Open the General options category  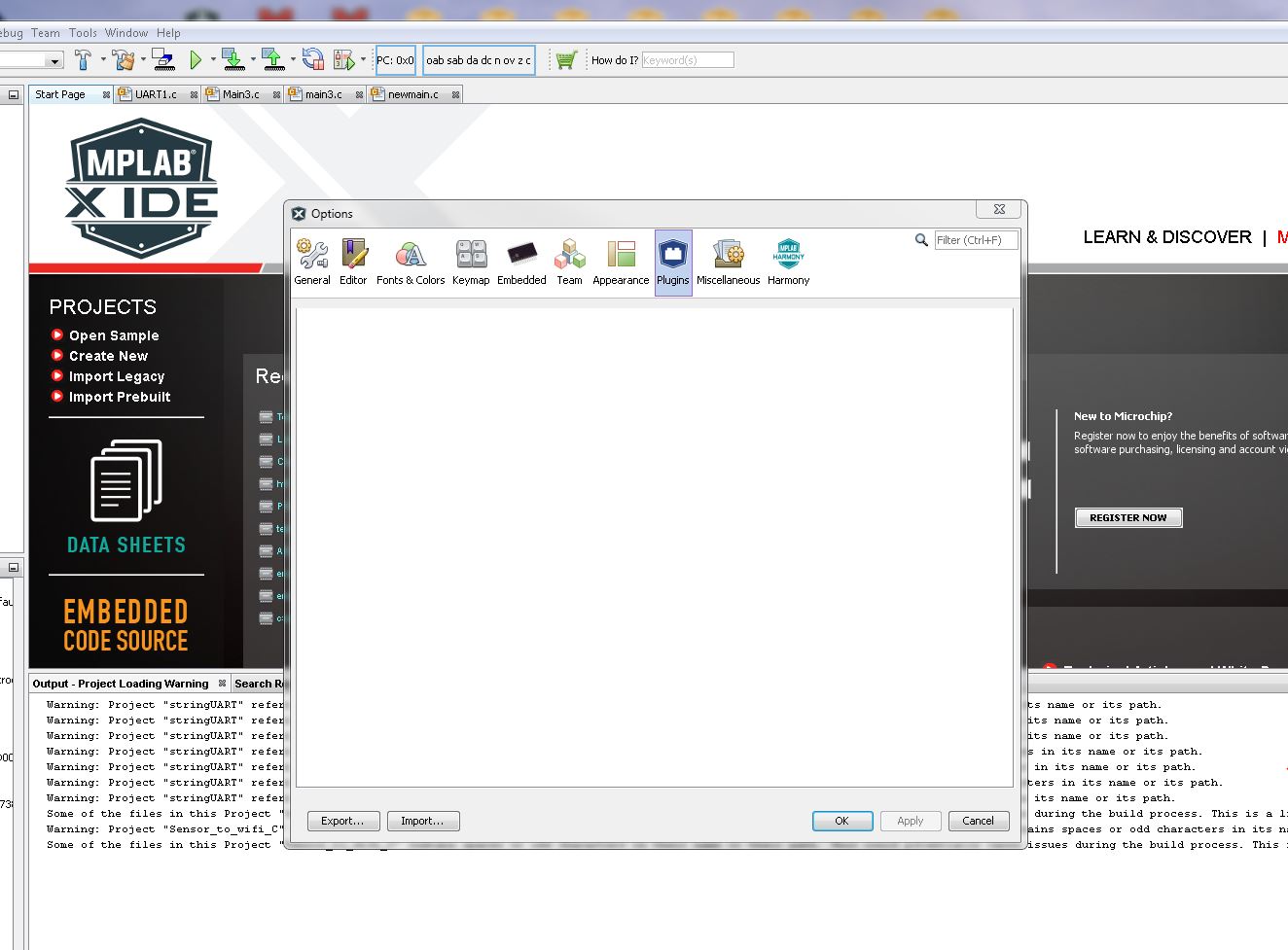[312, 262]
